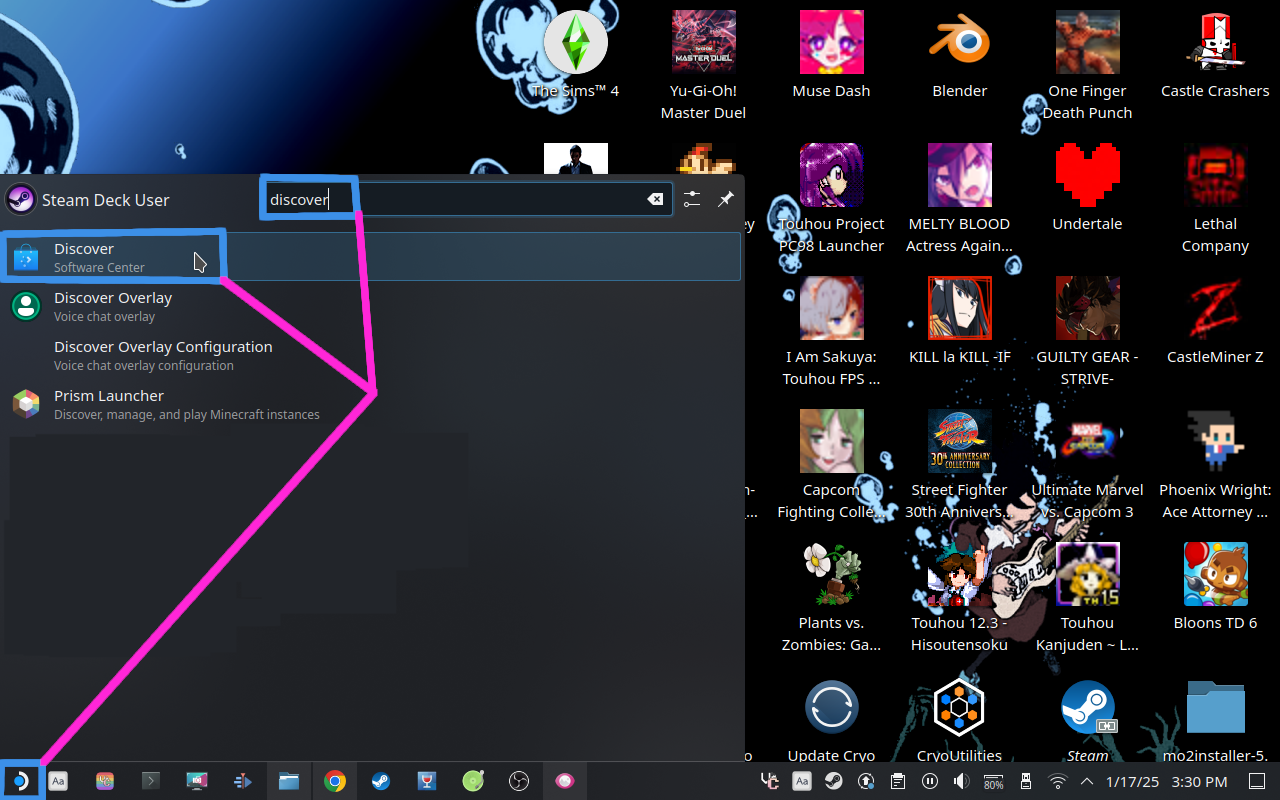Open The Sims 4 desktop shortcut
The width and height of the screenshot is (1280, 800).
(x=576, y=55)
